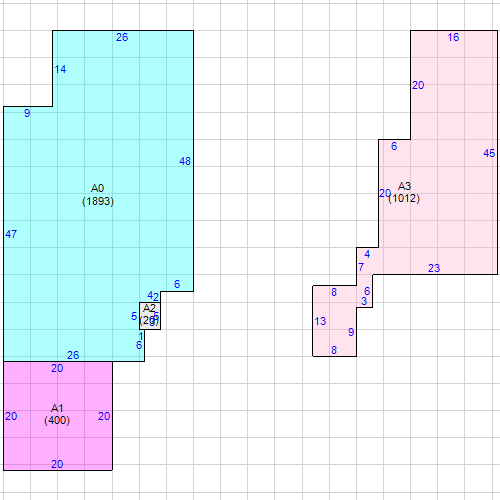Click the 5 dimension left of A2
The image size is (500, 500).
[134, 316]
